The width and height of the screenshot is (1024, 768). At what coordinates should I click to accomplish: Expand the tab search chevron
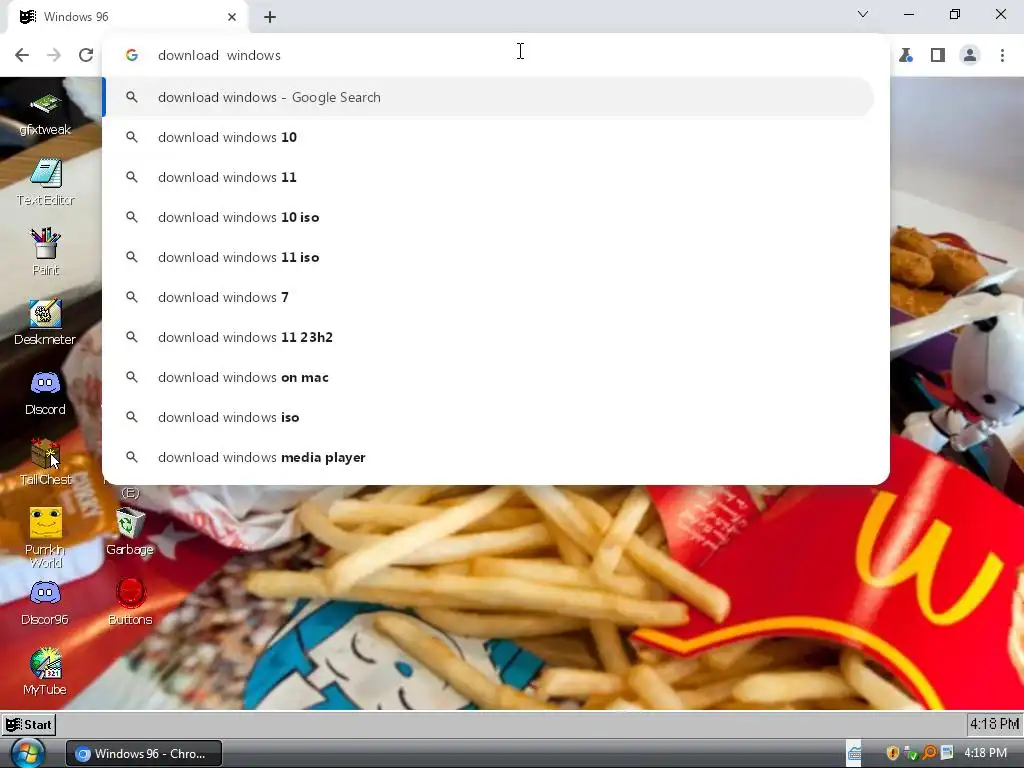coord(862,14)
